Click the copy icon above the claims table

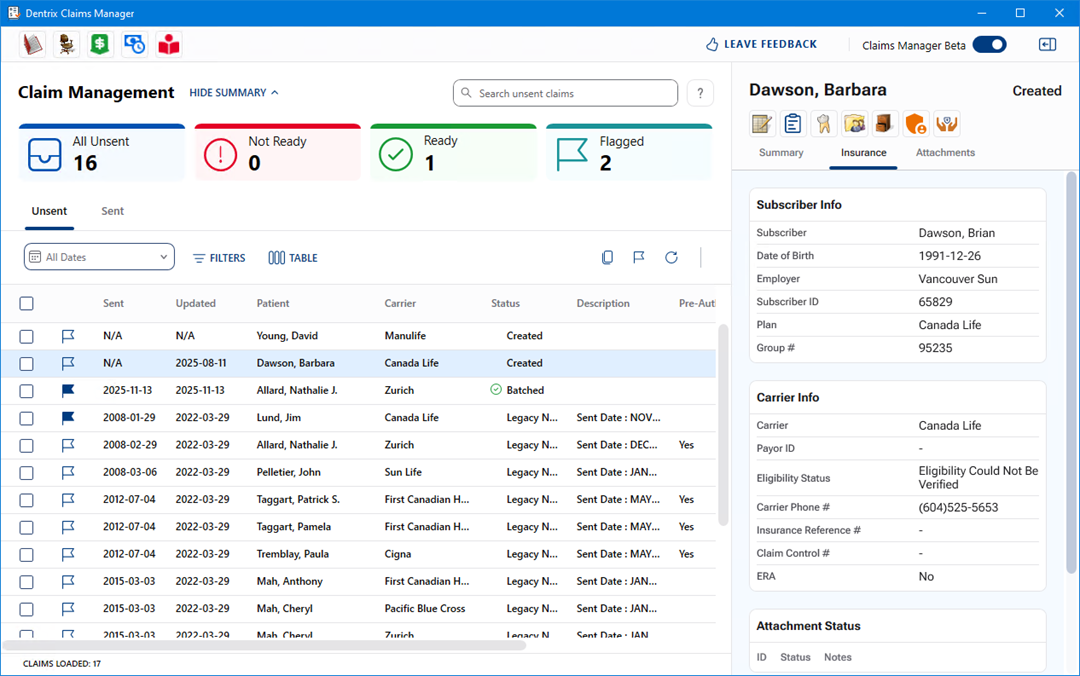click(607, 258)
